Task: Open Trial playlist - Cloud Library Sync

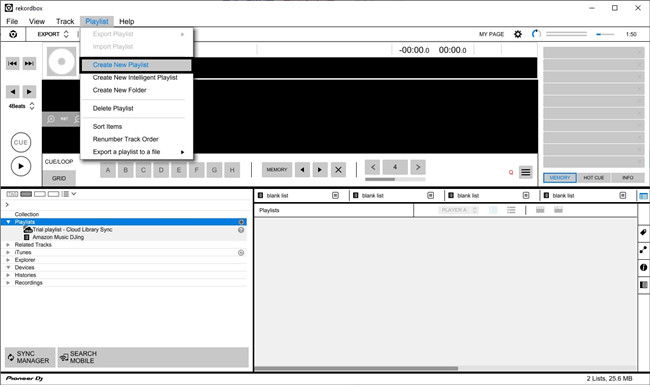Action: [x=72, y=230]
